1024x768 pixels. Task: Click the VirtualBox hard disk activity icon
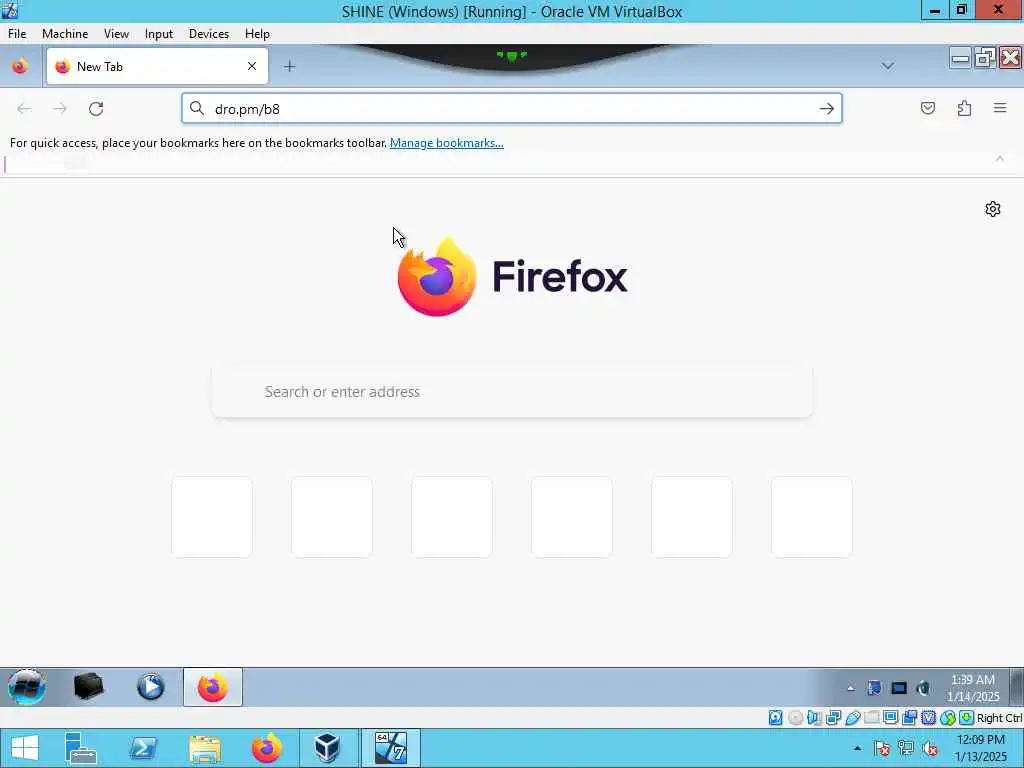[775, 718]
